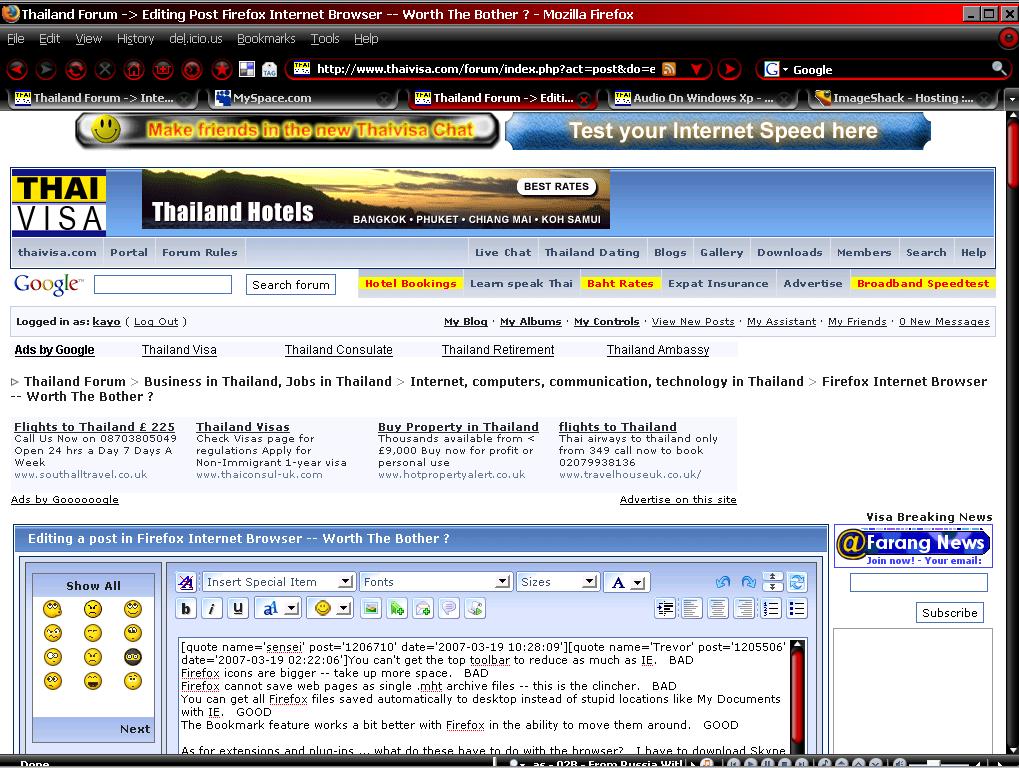Click the Broadband Speedtest link

click(923, 283)
